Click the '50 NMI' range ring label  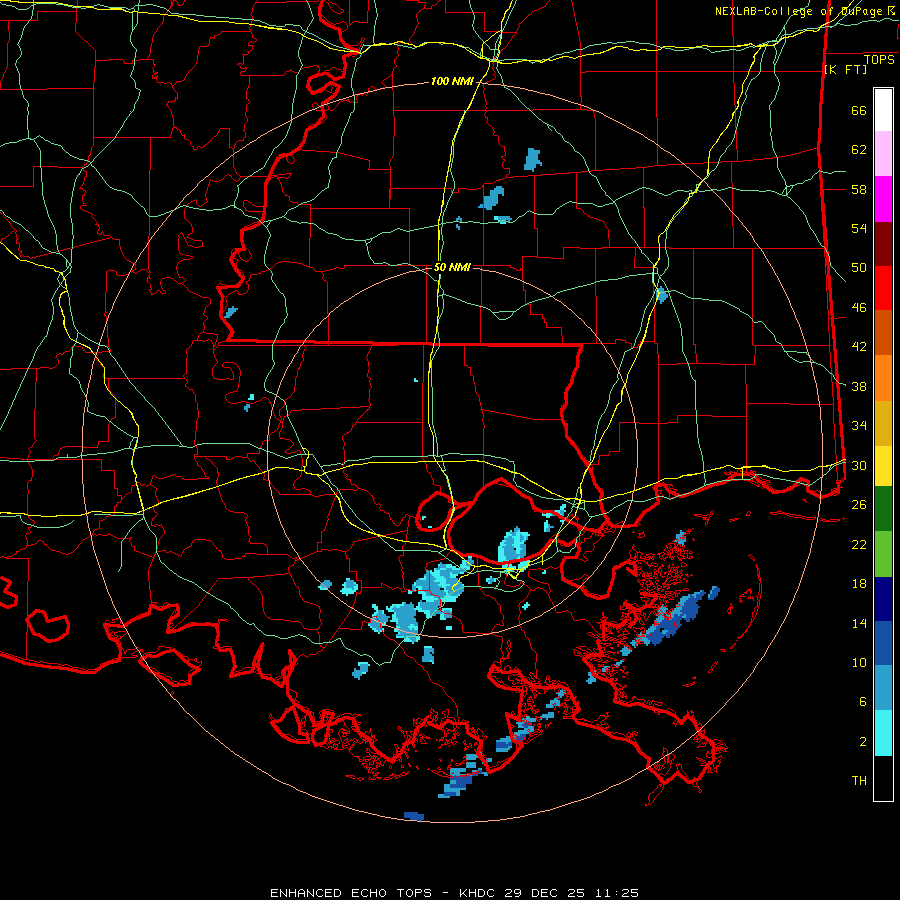pyautogui.click(x=452, y=267)
